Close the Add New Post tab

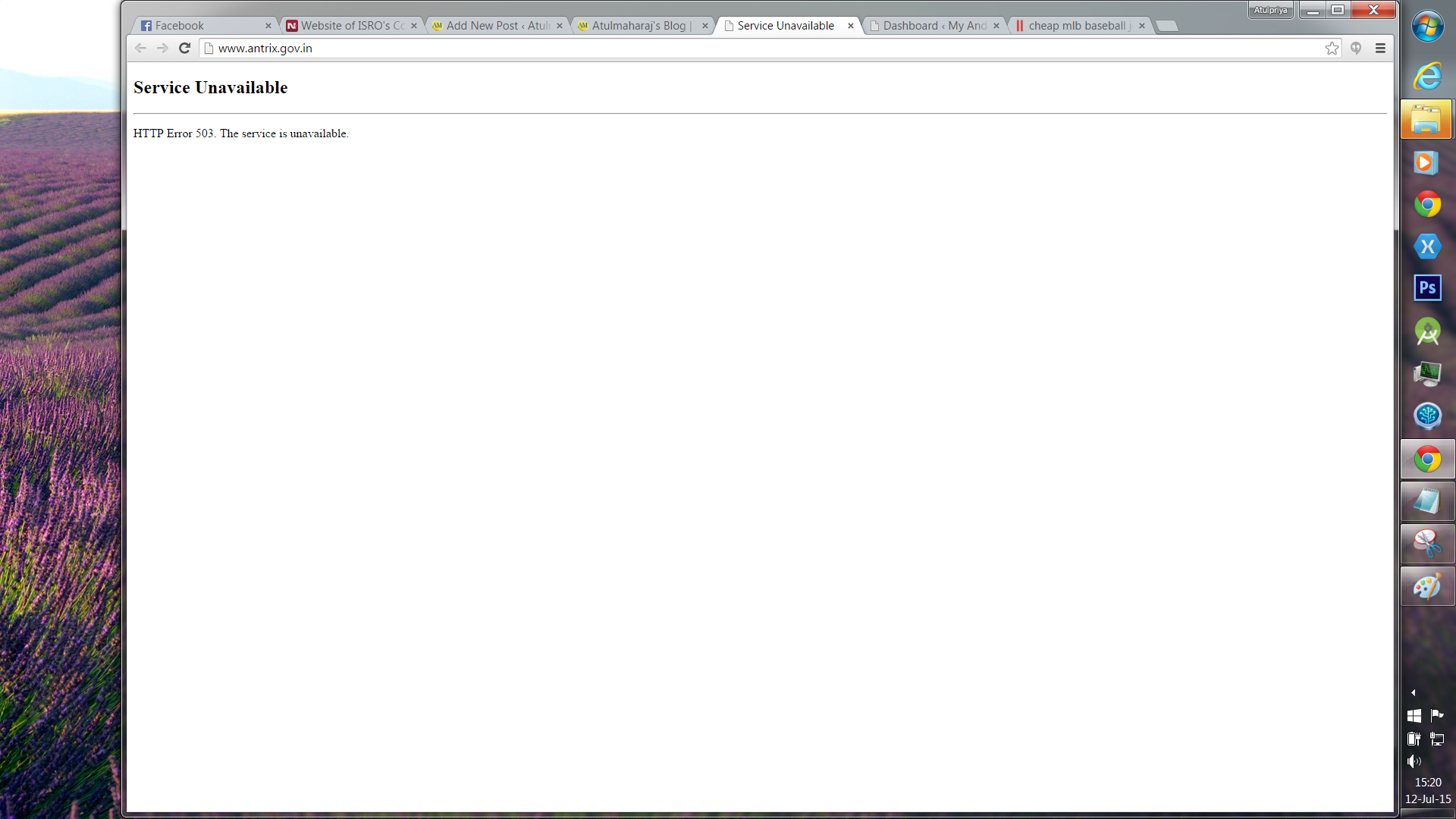(559, 26)
